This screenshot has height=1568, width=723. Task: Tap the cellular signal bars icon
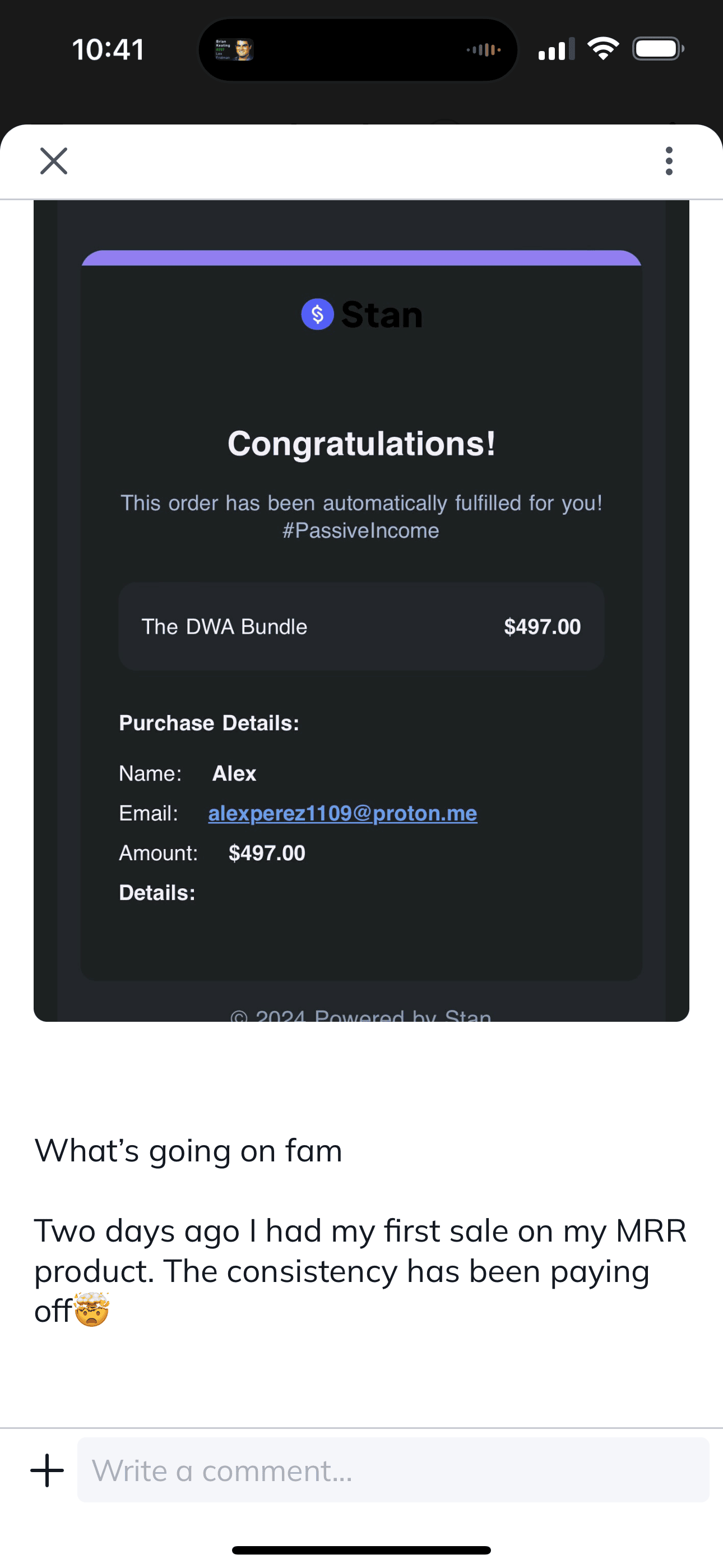pos(555,49)
